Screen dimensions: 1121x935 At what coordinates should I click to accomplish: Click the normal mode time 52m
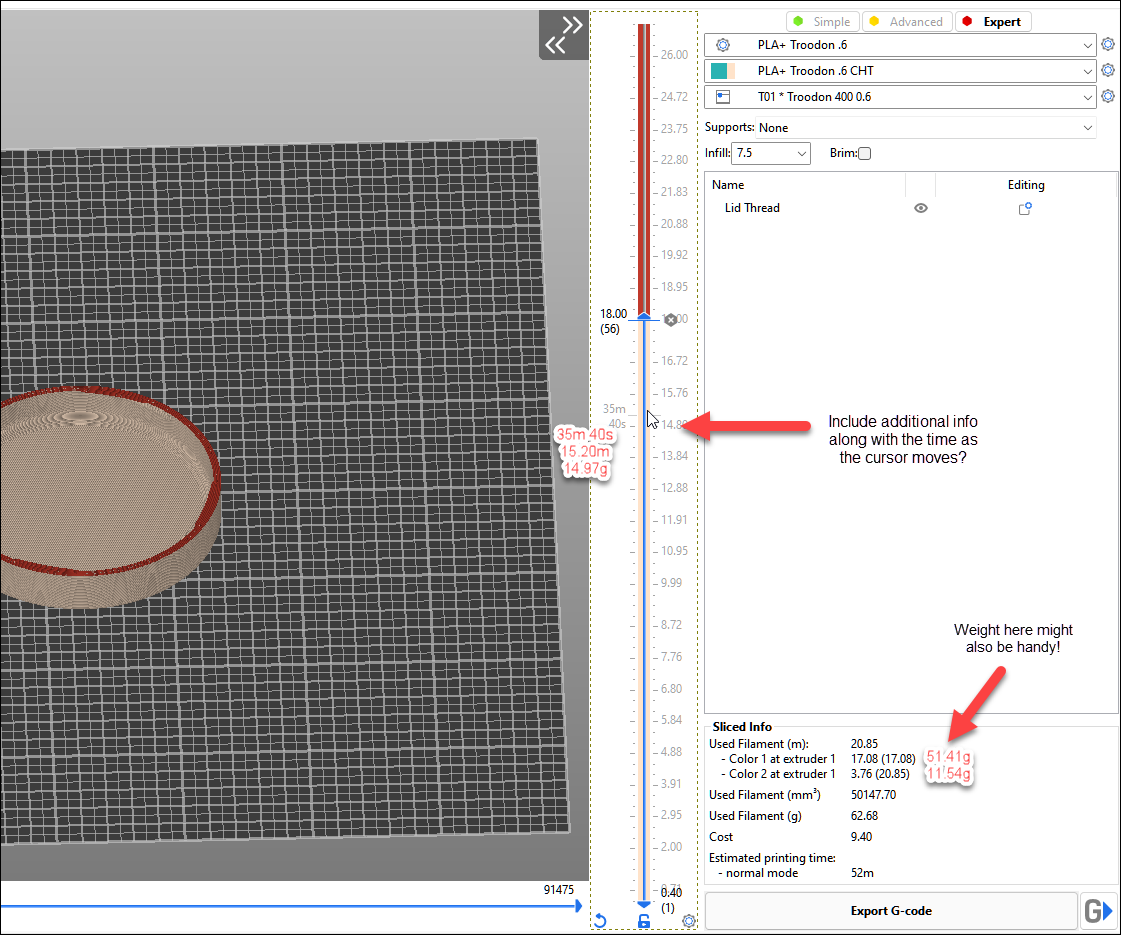pos(862,873)
